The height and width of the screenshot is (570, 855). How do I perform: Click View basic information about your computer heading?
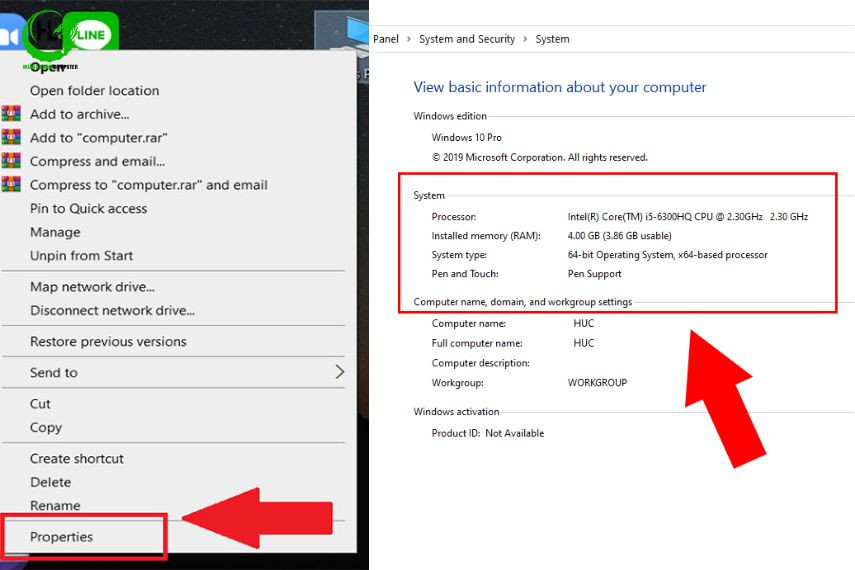click(x=560, y=87)
